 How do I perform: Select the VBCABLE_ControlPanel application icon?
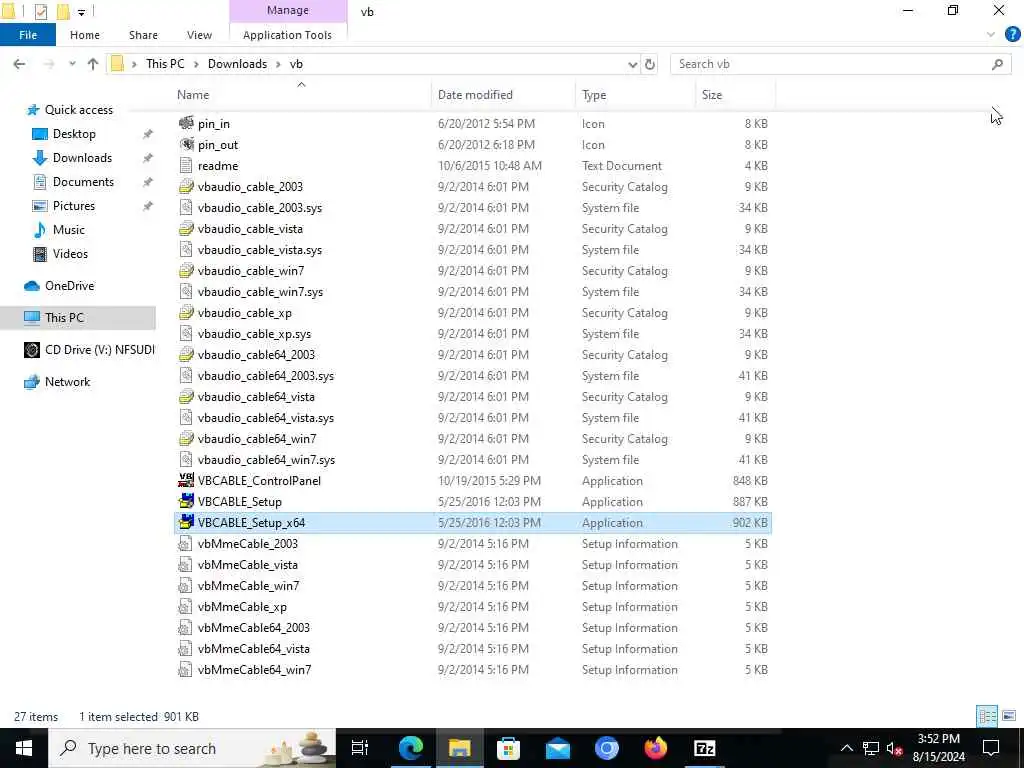tap(186, 481)
